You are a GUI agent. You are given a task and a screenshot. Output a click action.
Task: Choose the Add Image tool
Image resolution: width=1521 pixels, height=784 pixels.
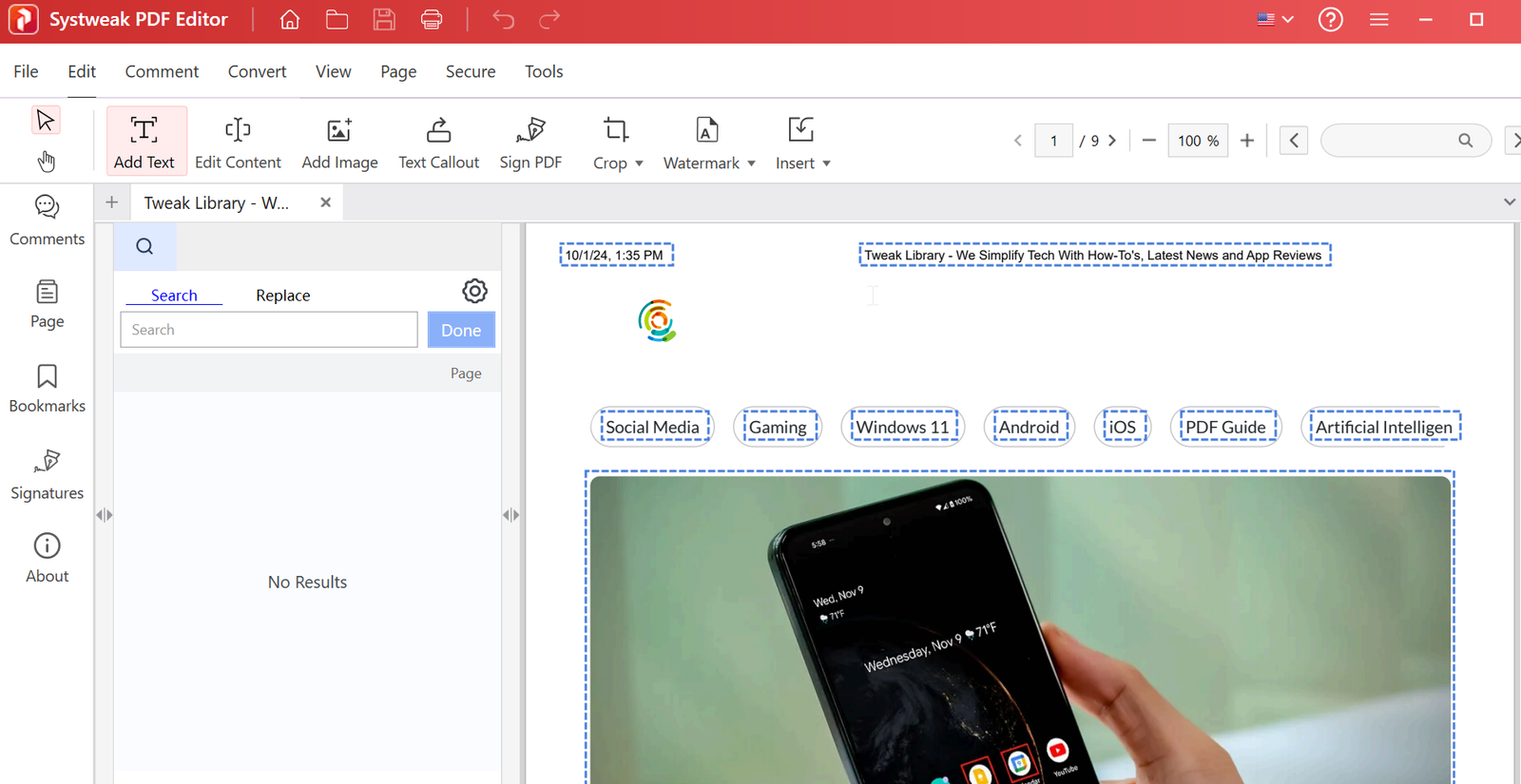[x=339, y=143]
